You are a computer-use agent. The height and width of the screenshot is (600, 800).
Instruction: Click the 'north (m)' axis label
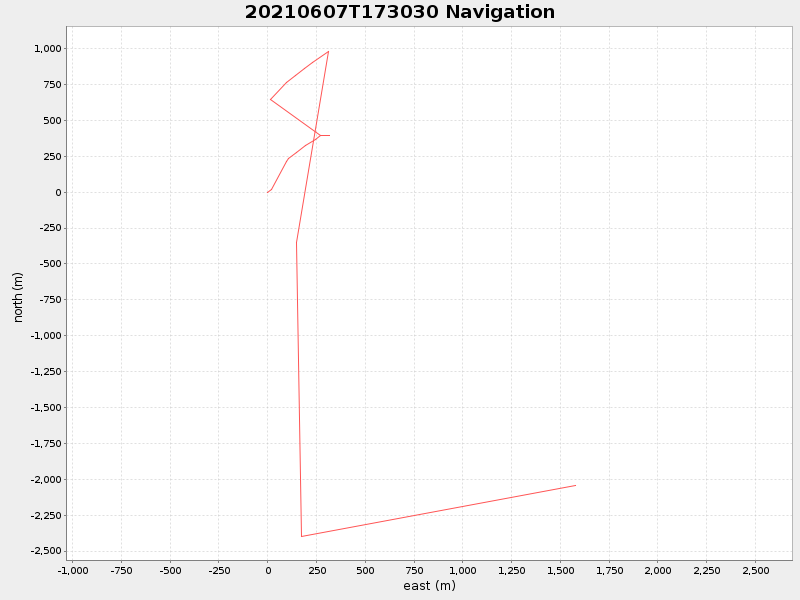point(18,297)
